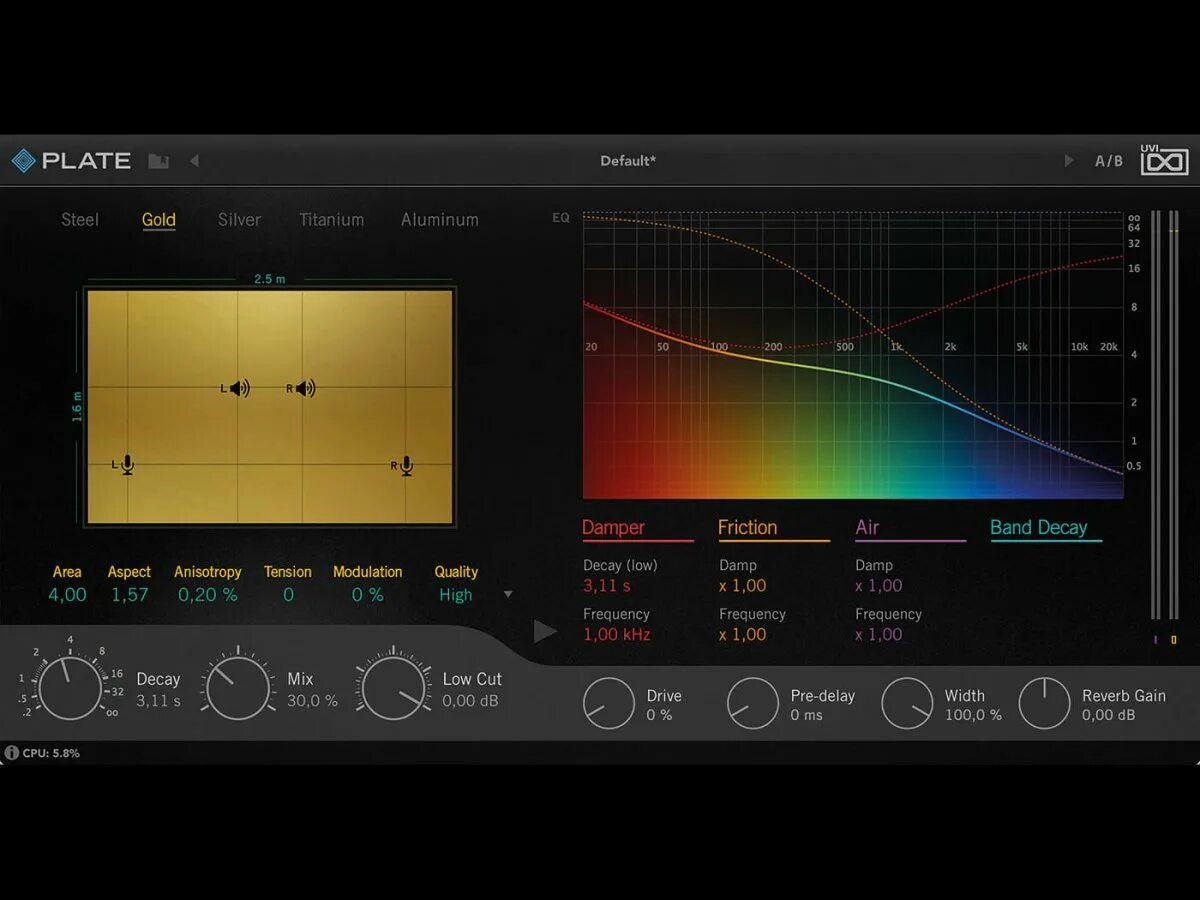Click Friction Frequency value x 1,00
The height and width of the screenshot is (900, 1200).
(743, 635)
